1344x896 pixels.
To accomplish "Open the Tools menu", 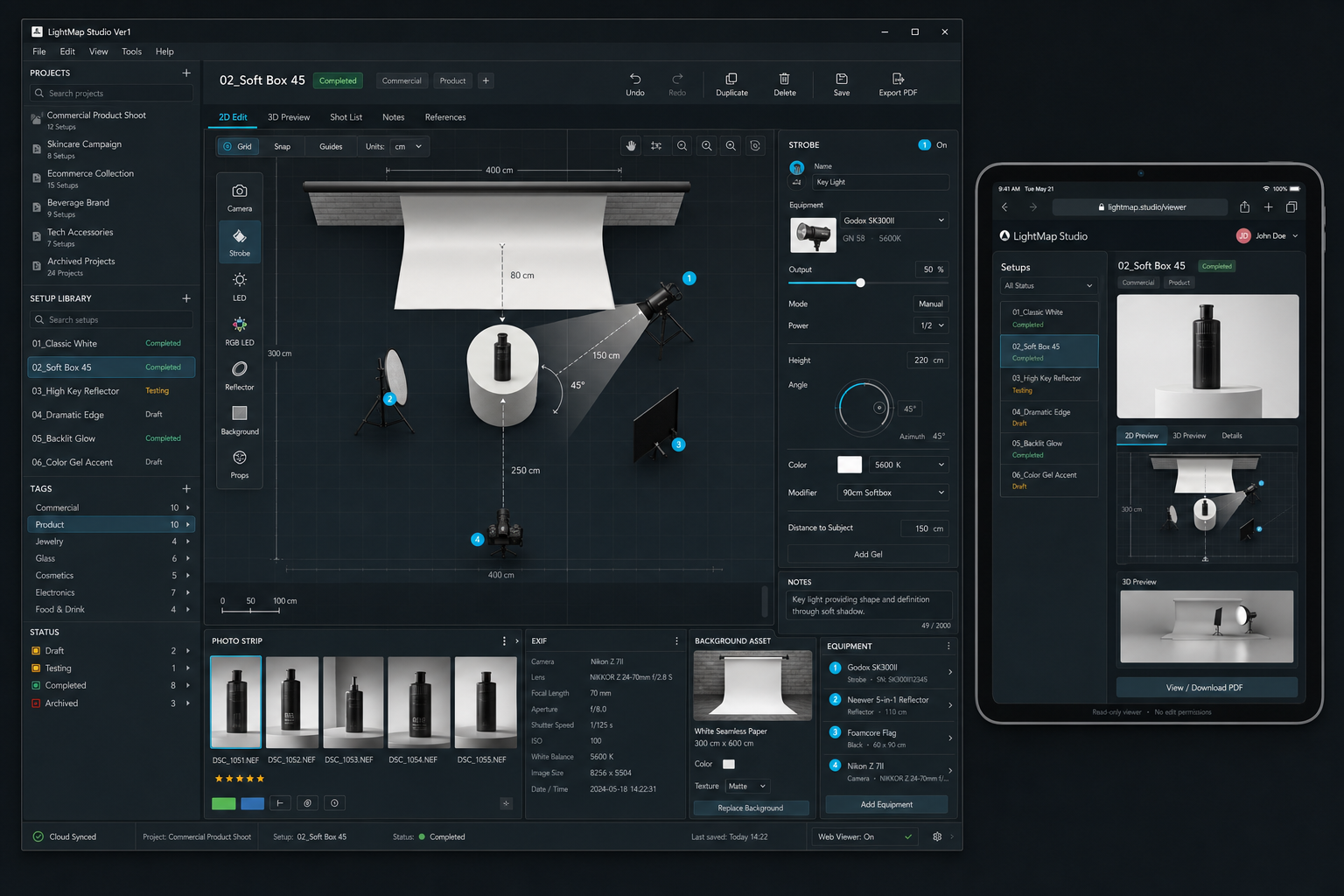I will tap(132, 52).
